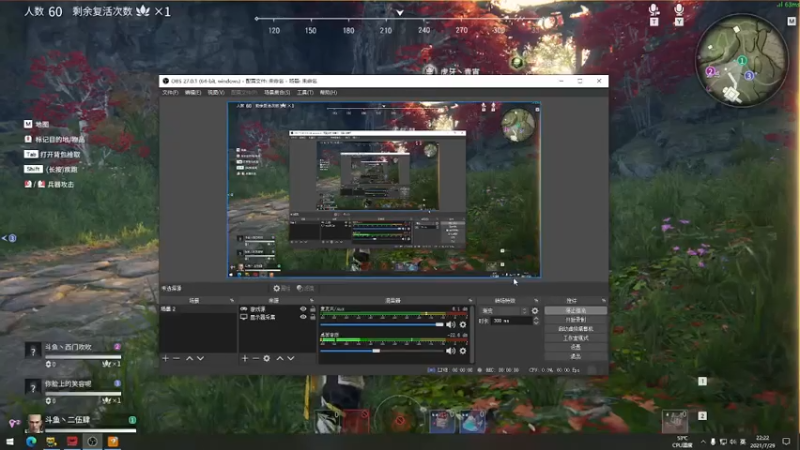Select the 显示器采集 source row
Viewport: 800px width, 450px height.
[278, 317]
